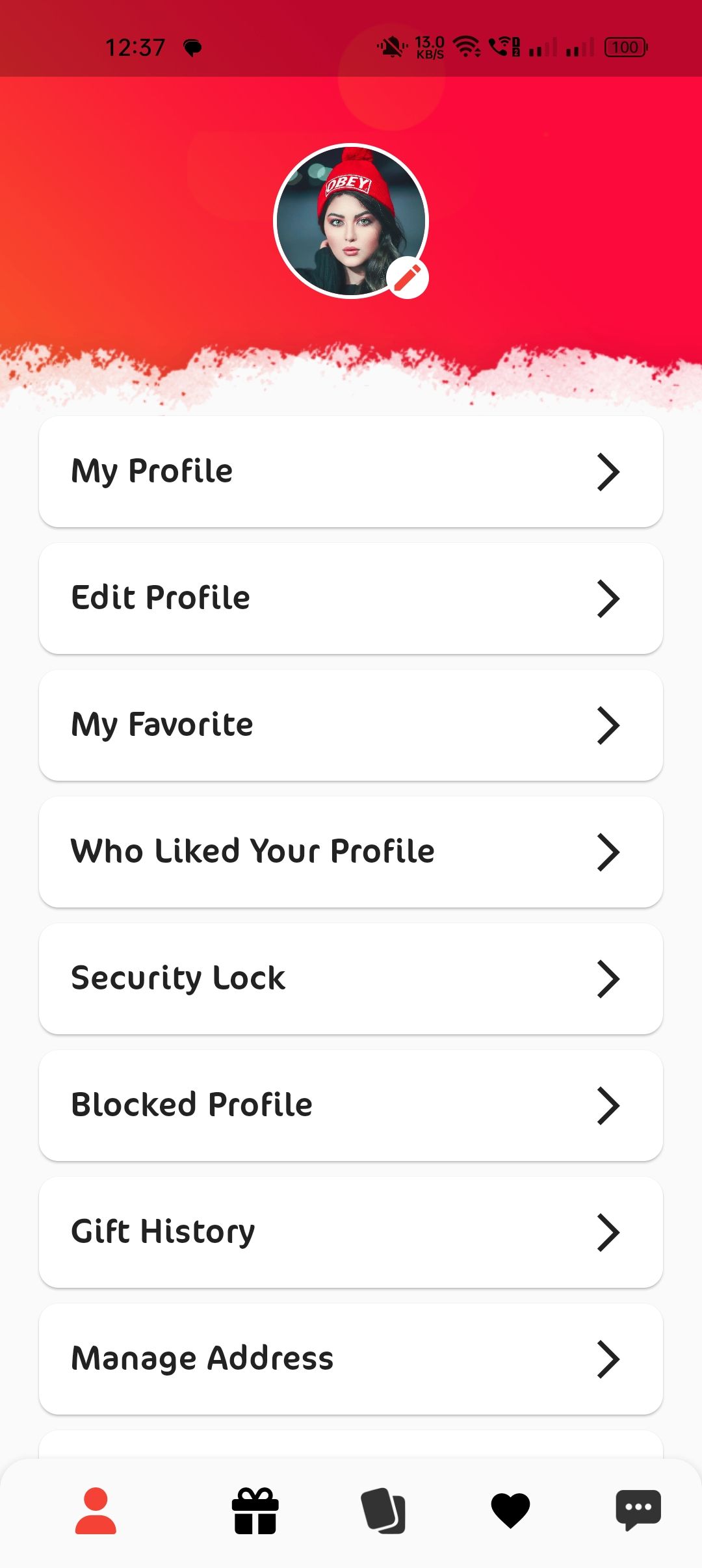702x1568 pixels.
Task: Tap the muted bell status icon
Action: tap(391, 47)
